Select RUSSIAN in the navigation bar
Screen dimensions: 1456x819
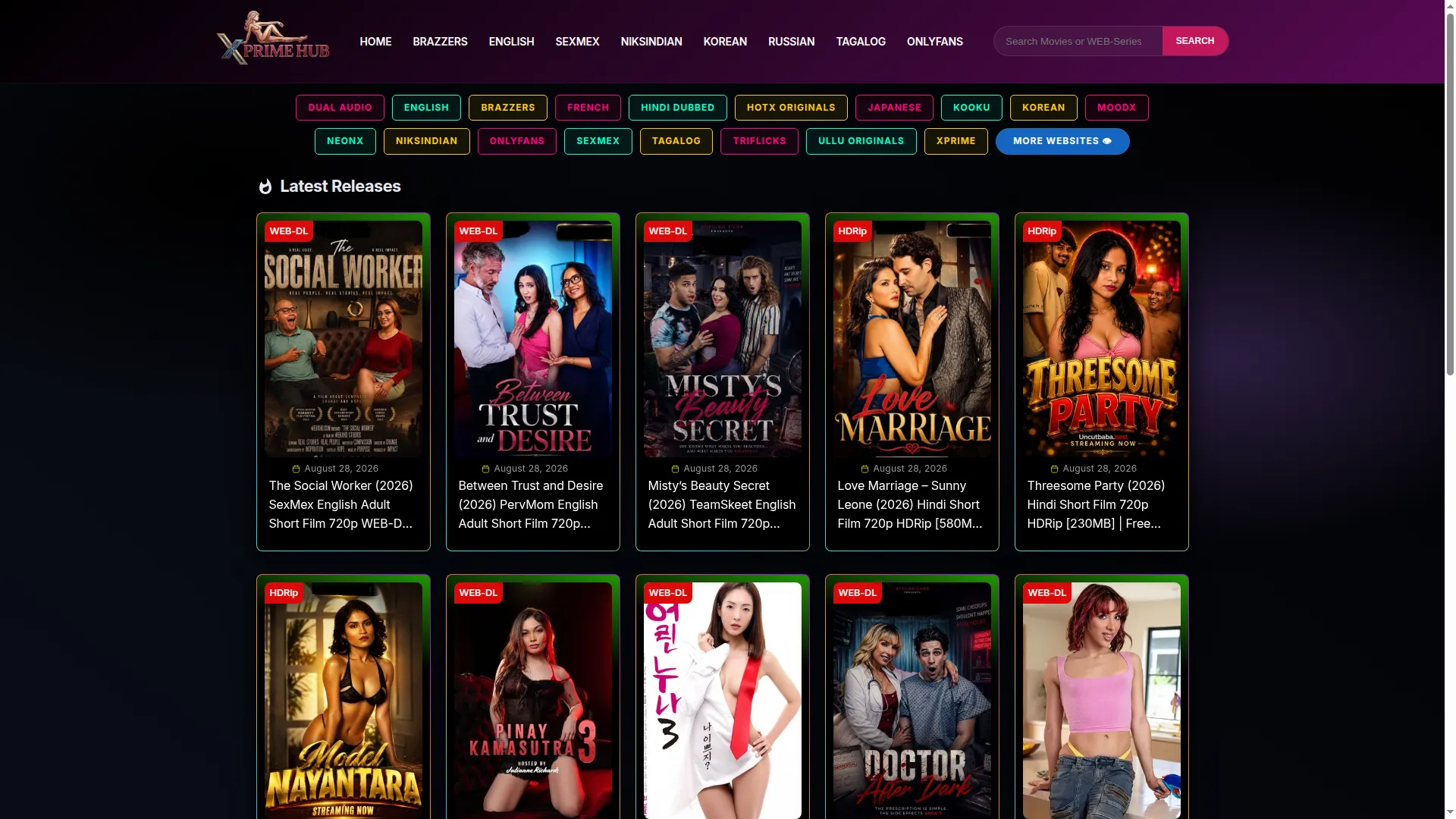(x=791, y=42)
